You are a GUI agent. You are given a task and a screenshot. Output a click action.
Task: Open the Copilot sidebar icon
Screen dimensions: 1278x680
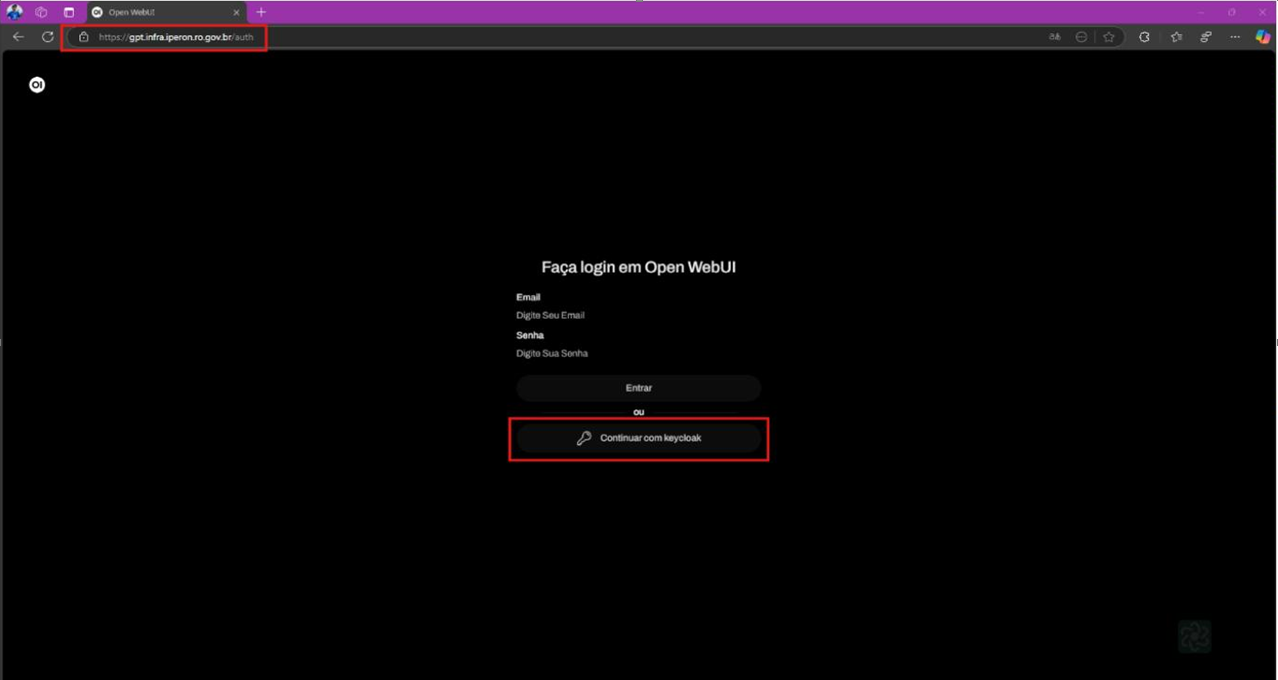1263,37
